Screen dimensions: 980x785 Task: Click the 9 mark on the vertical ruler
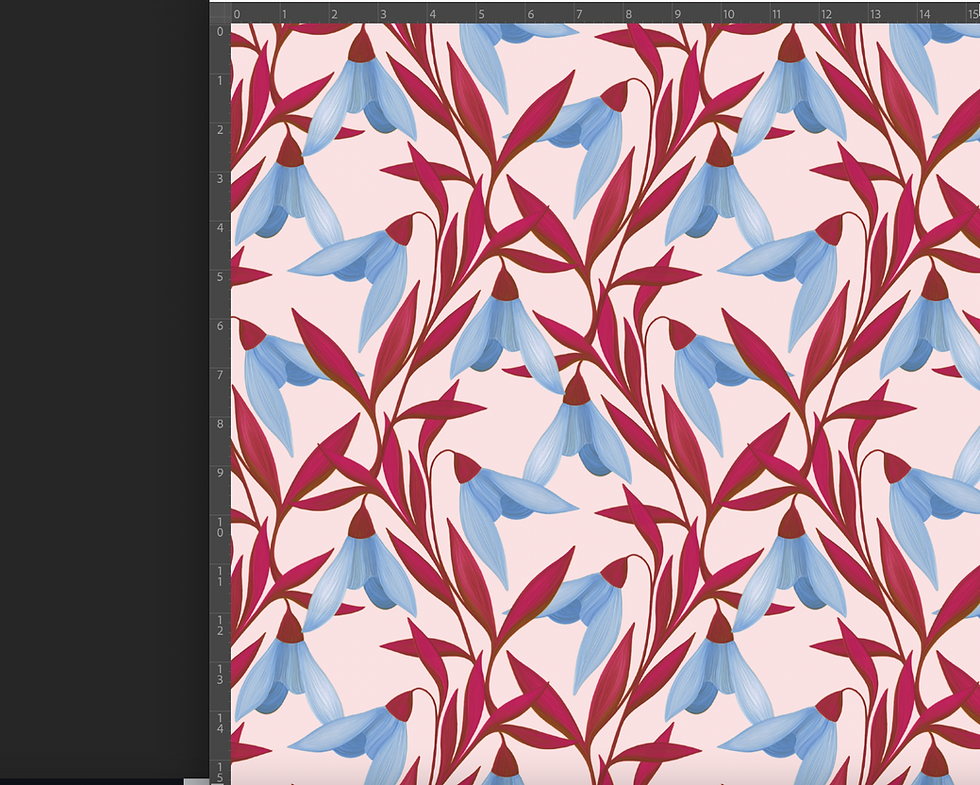(x=220, y=473)
